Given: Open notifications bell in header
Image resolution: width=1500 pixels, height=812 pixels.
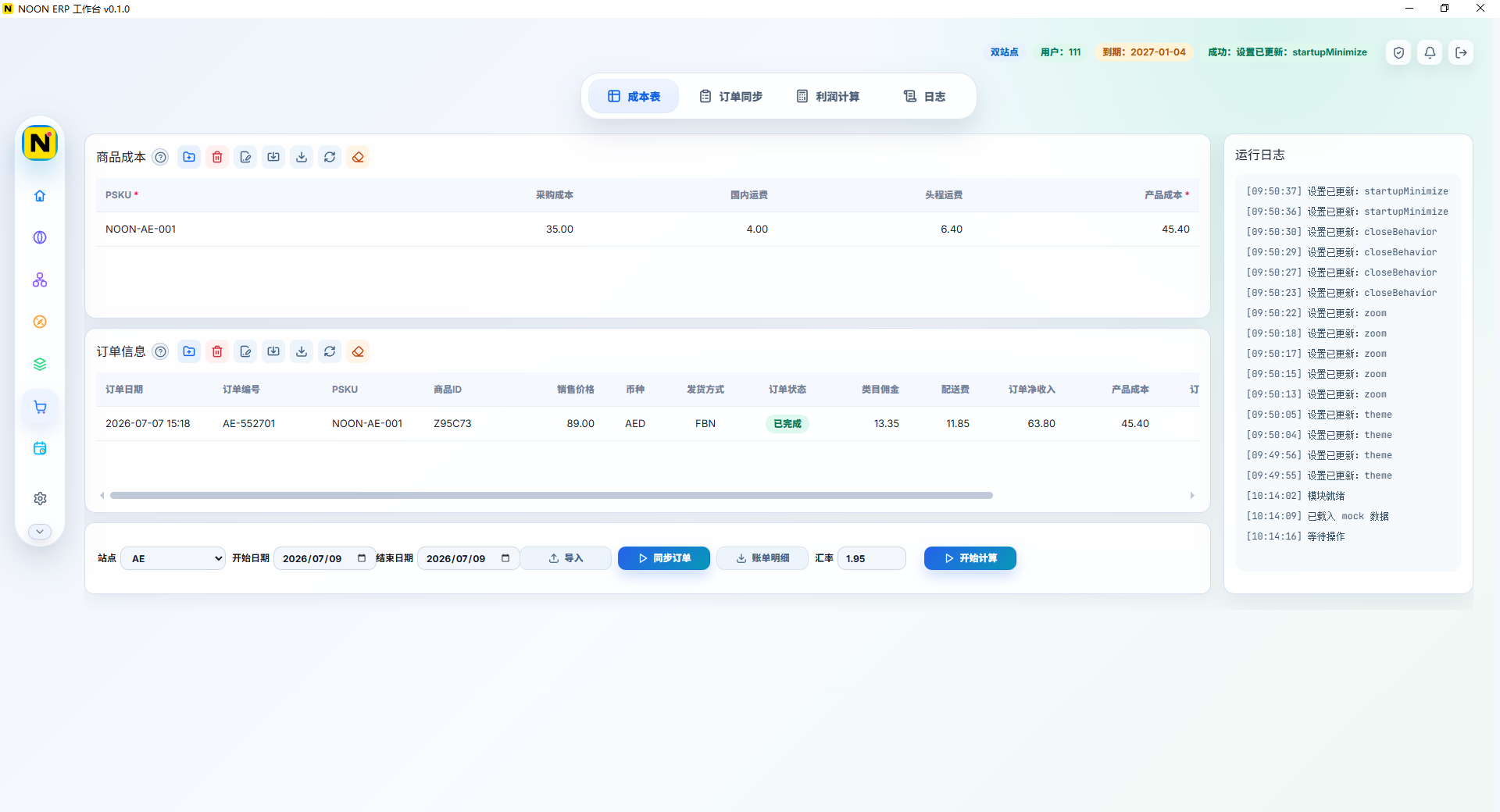Looking at the screenshot, I should (1430, 52).
